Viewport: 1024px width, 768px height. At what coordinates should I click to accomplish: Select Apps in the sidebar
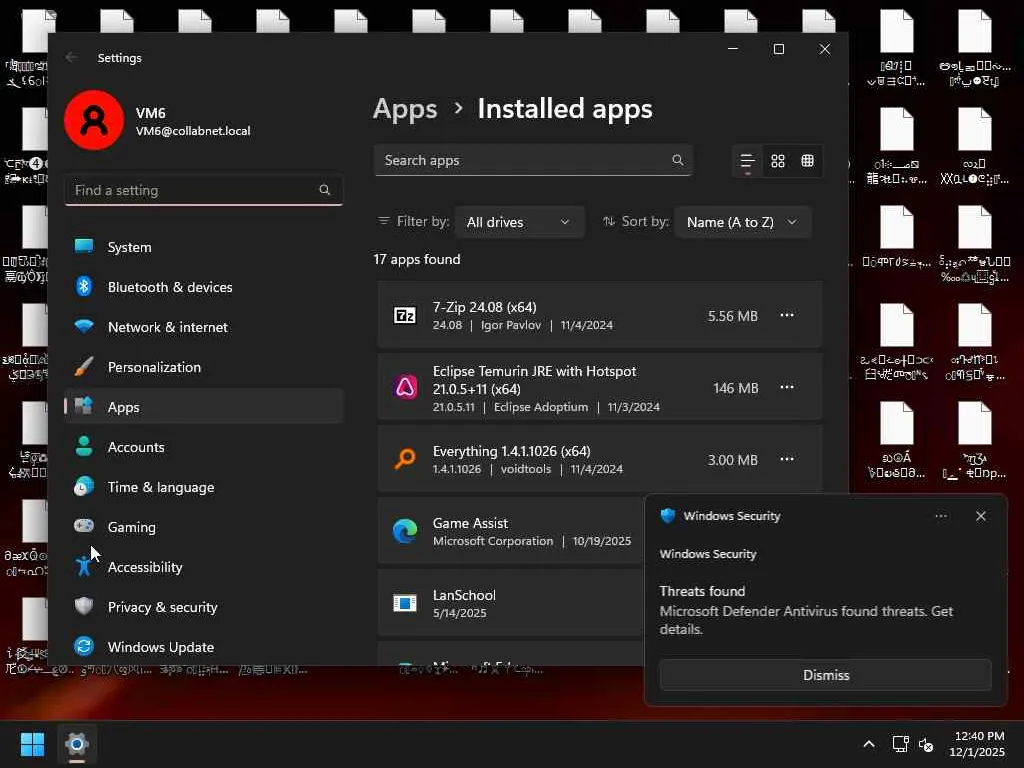(204, 407)
